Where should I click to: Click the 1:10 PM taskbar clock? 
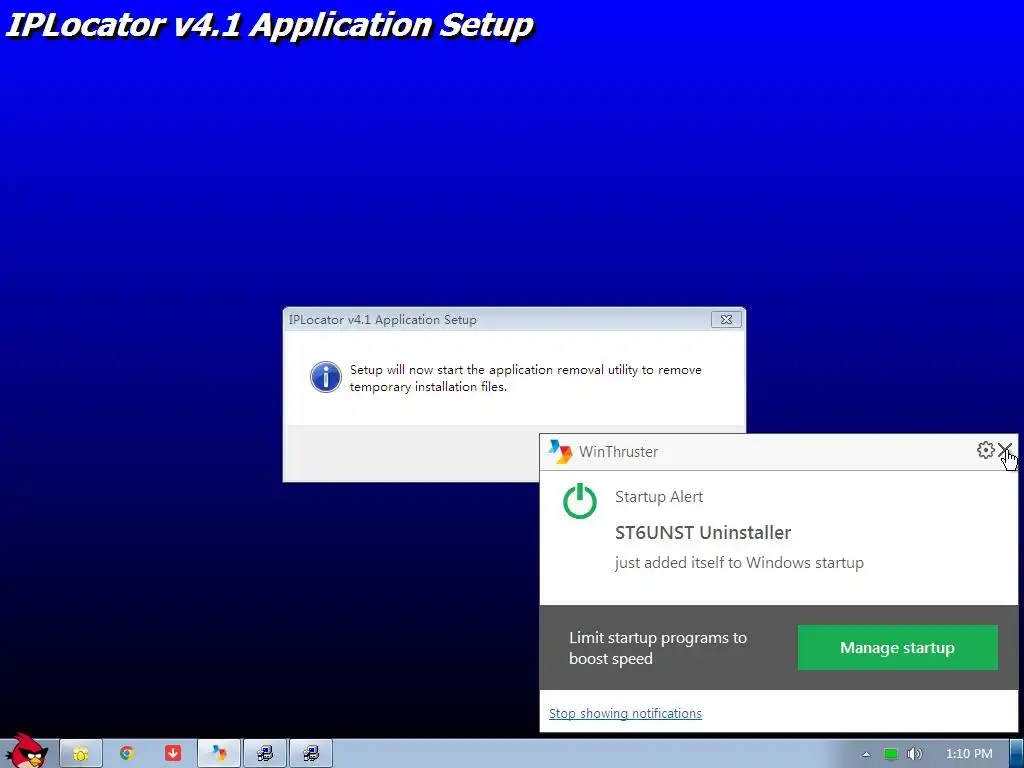click(969, 754)
